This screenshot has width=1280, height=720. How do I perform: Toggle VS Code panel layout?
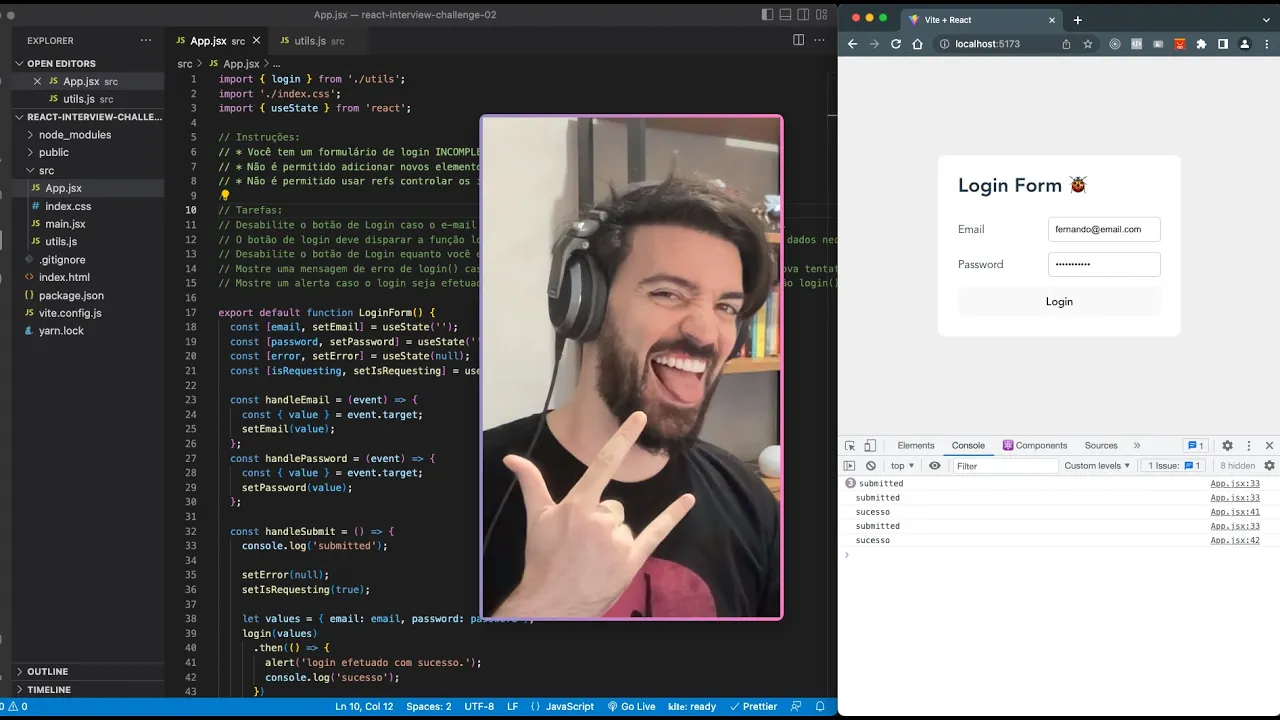(786, 15)
